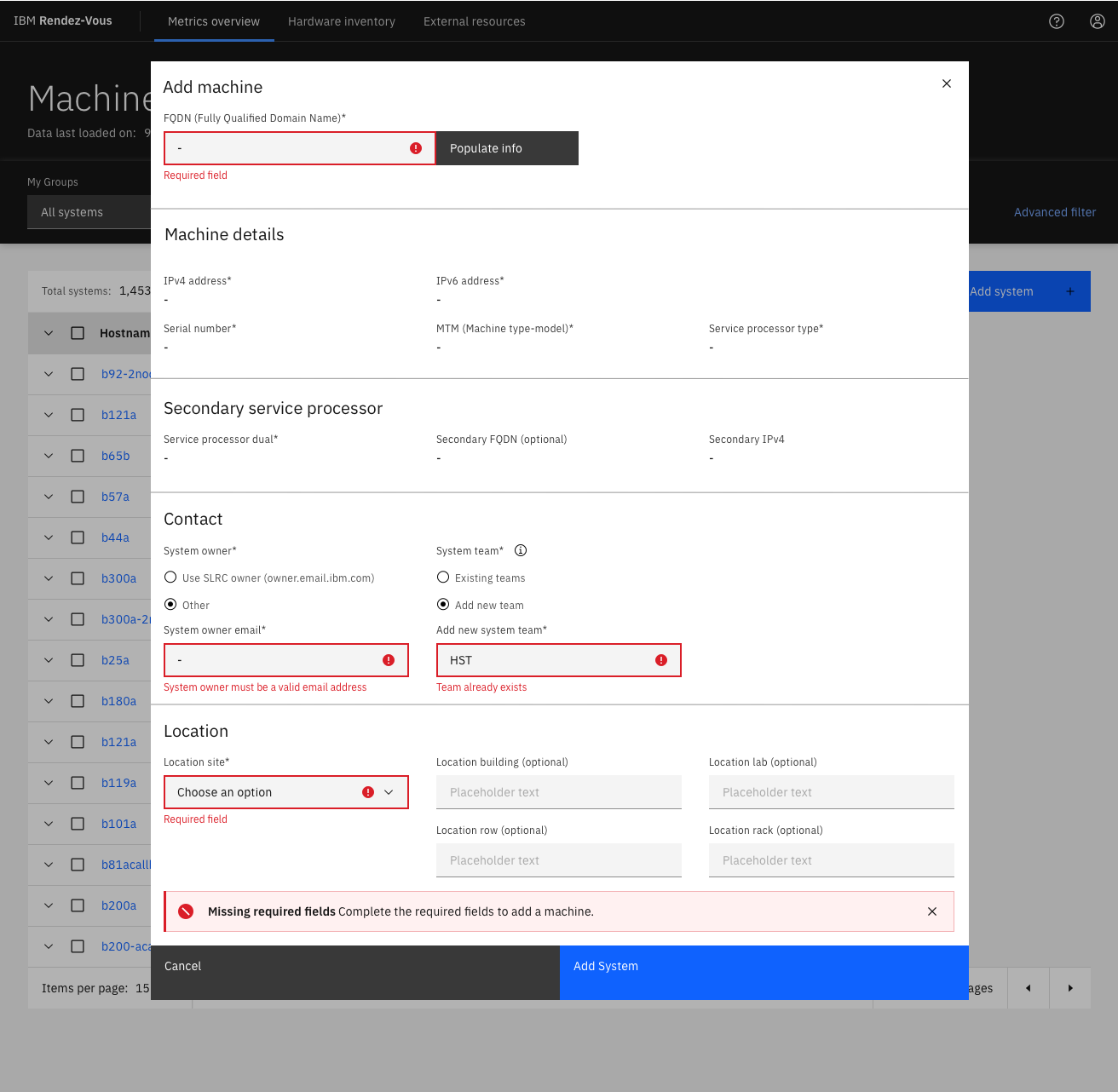This screenshot has height=1092, width=1118.
Task: Switch to Hardware inventory tab
Action: coord(341,21)
